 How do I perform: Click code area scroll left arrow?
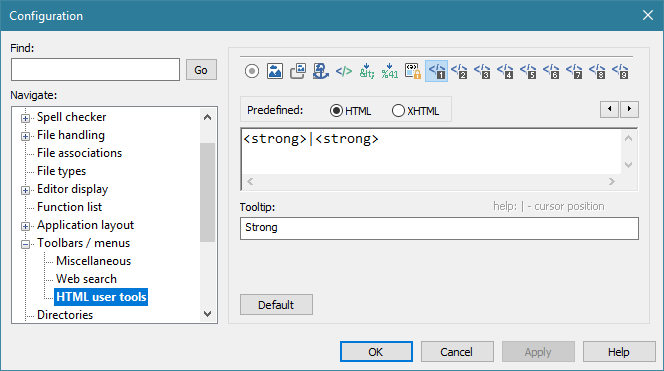click(x=250, y=182)
